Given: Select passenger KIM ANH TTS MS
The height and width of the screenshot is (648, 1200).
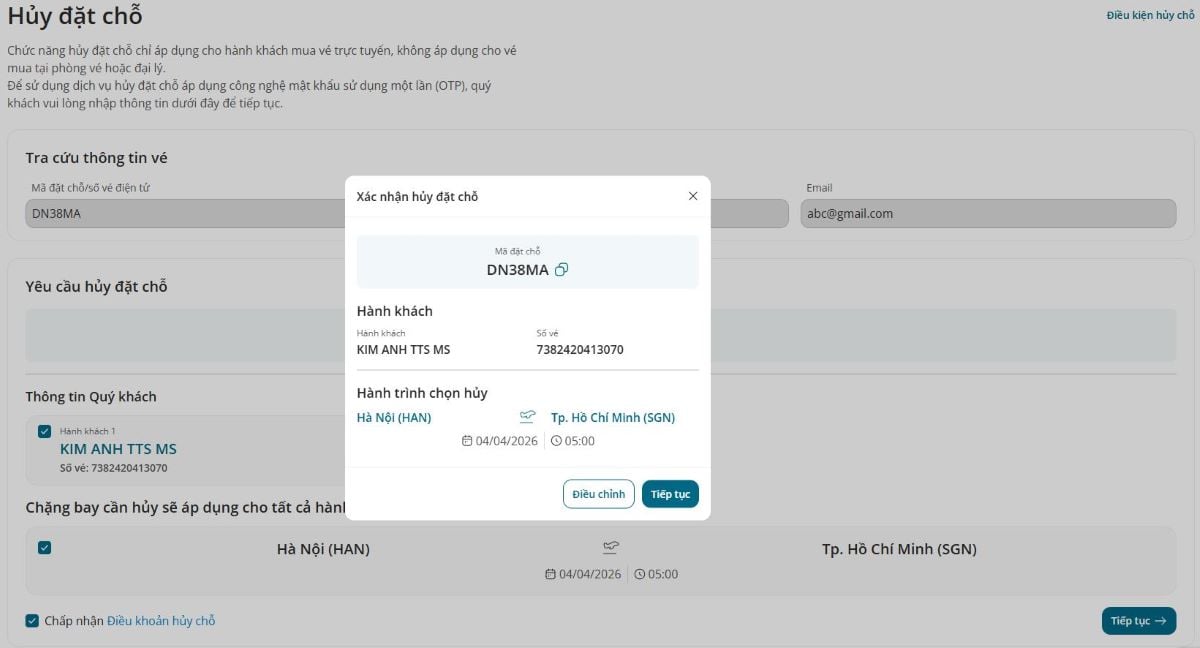Looking at the screenshot, I should [118, 449].
